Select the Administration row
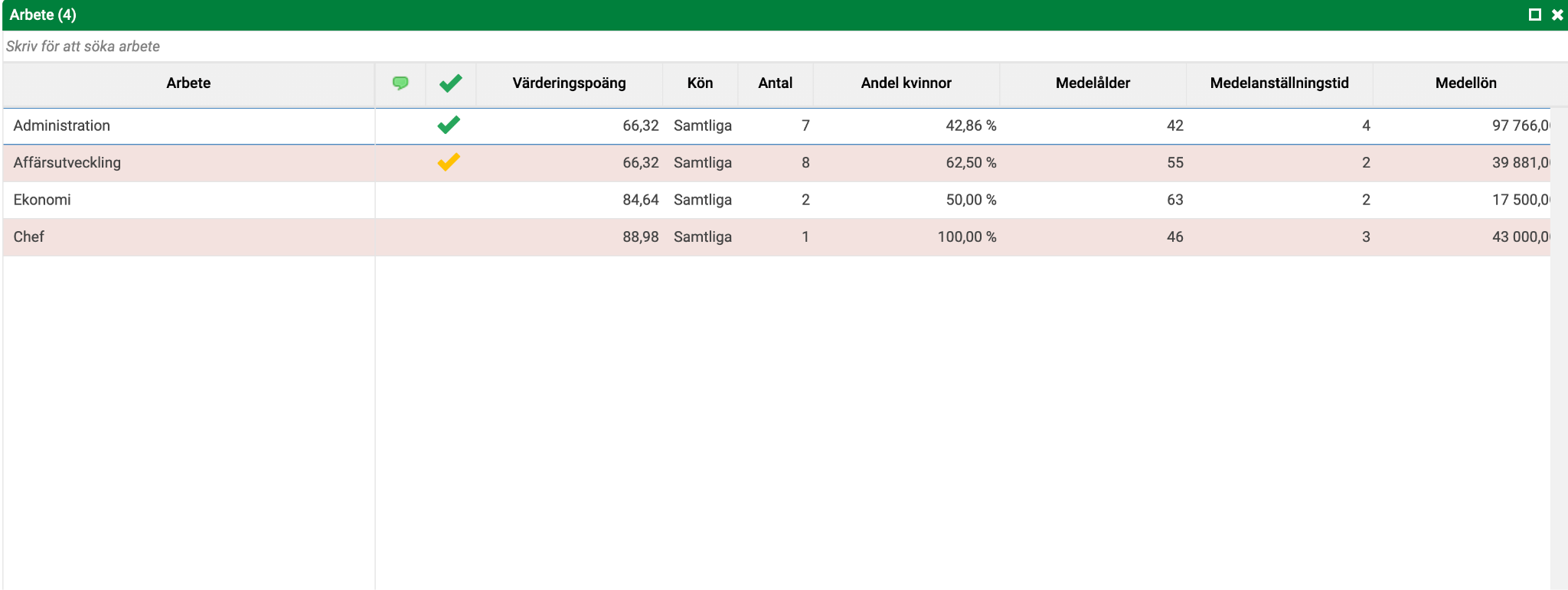The height and width of the screenshot is (590, 1568). (x=776, y=125)
